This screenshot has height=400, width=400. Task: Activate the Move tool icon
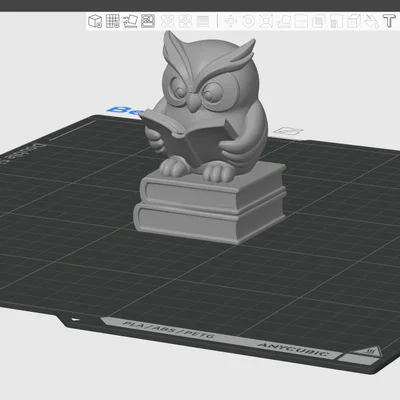tap(231, 21)
